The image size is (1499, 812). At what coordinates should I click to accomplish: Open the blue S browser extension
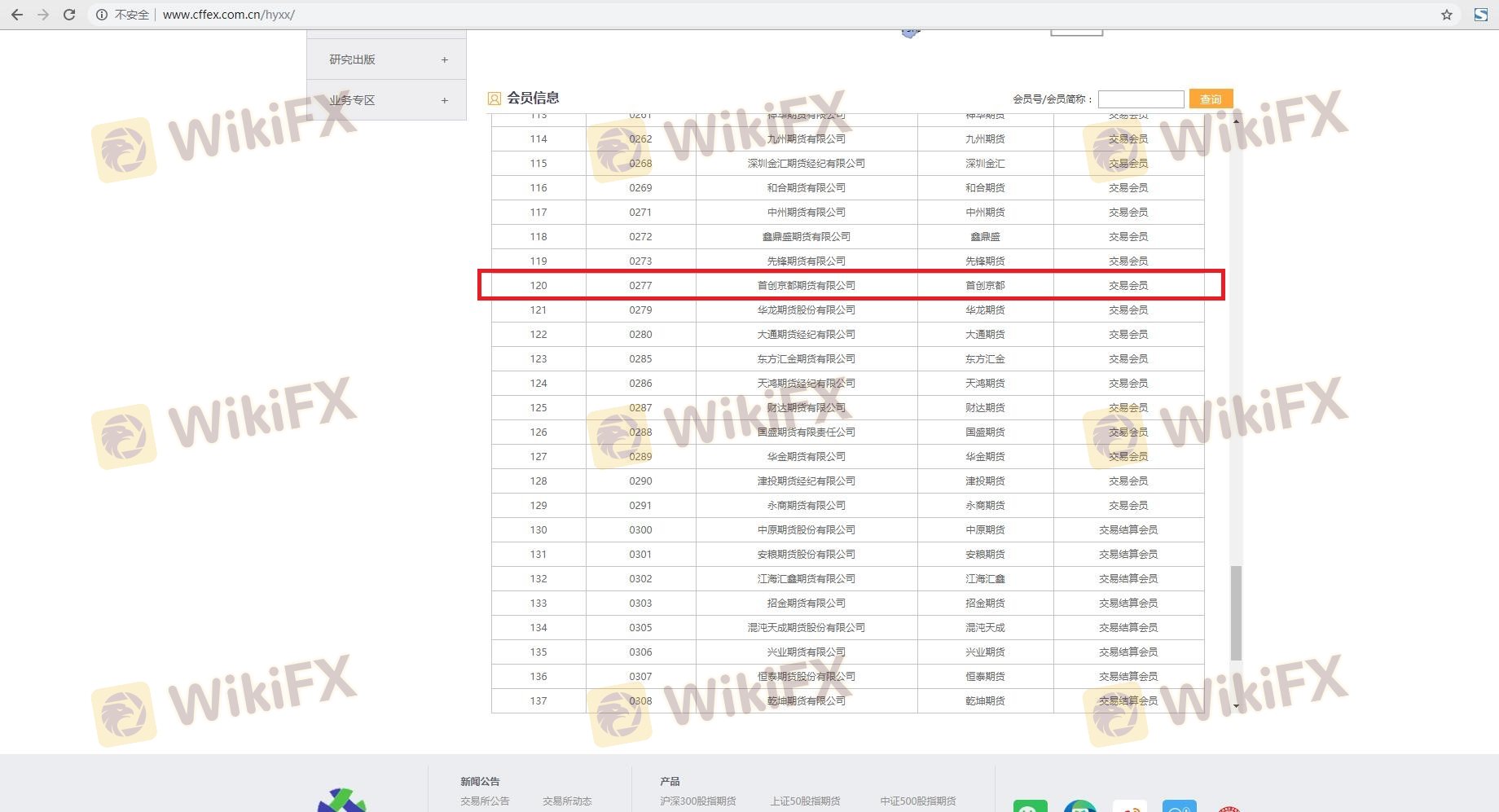tap(1481, 15)
